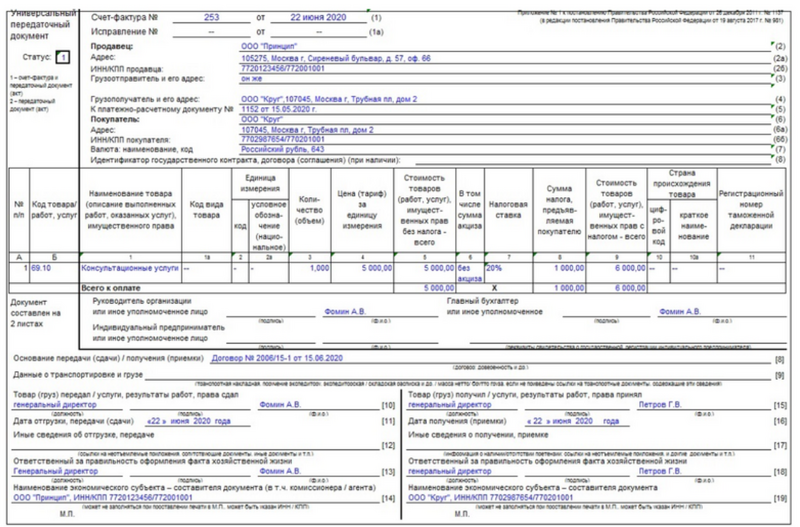Click the empty receipt details line [17]
800x527 pixels.
pos(588,445)
